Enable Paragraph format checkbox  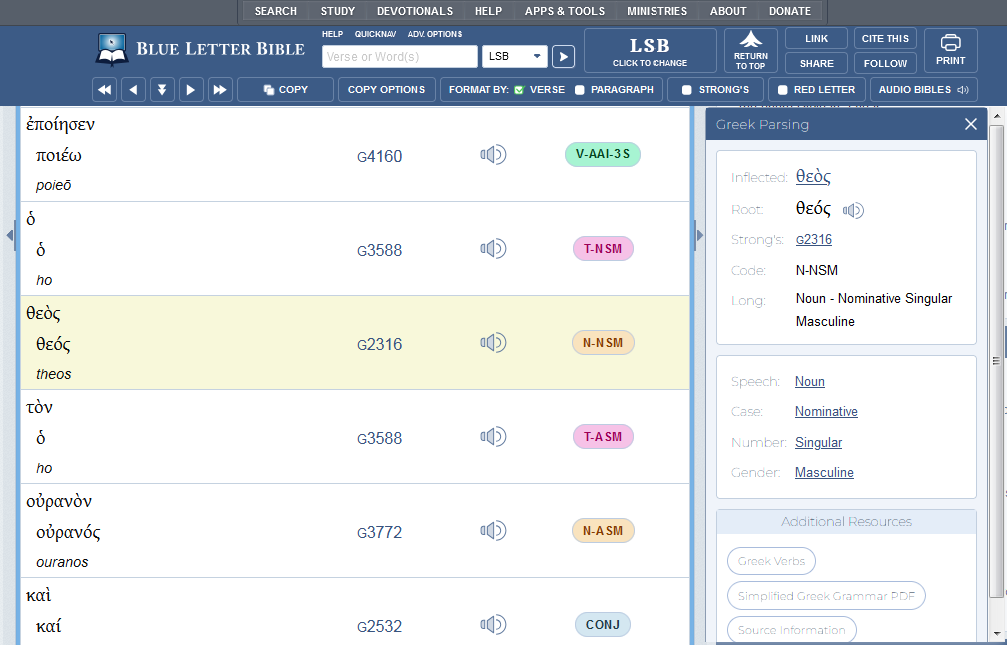[x=579, y=90]
